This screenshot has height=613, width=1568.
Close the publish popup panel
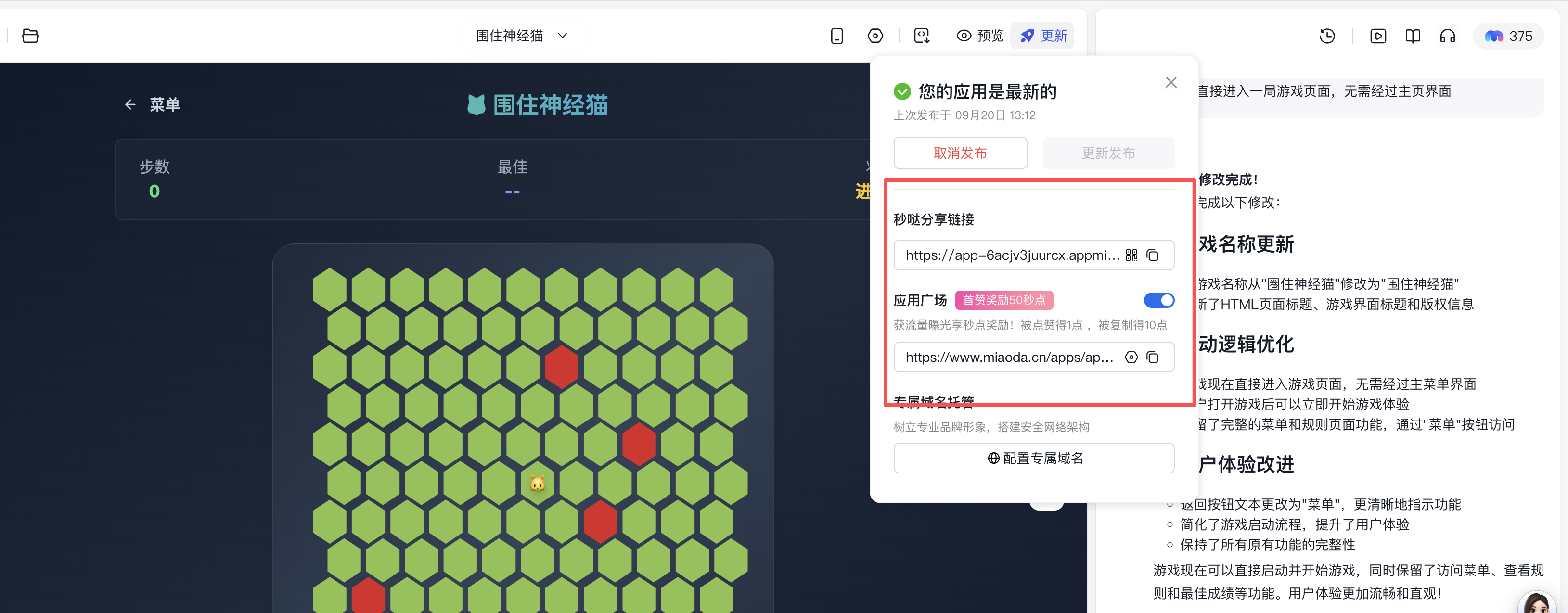1170,83
